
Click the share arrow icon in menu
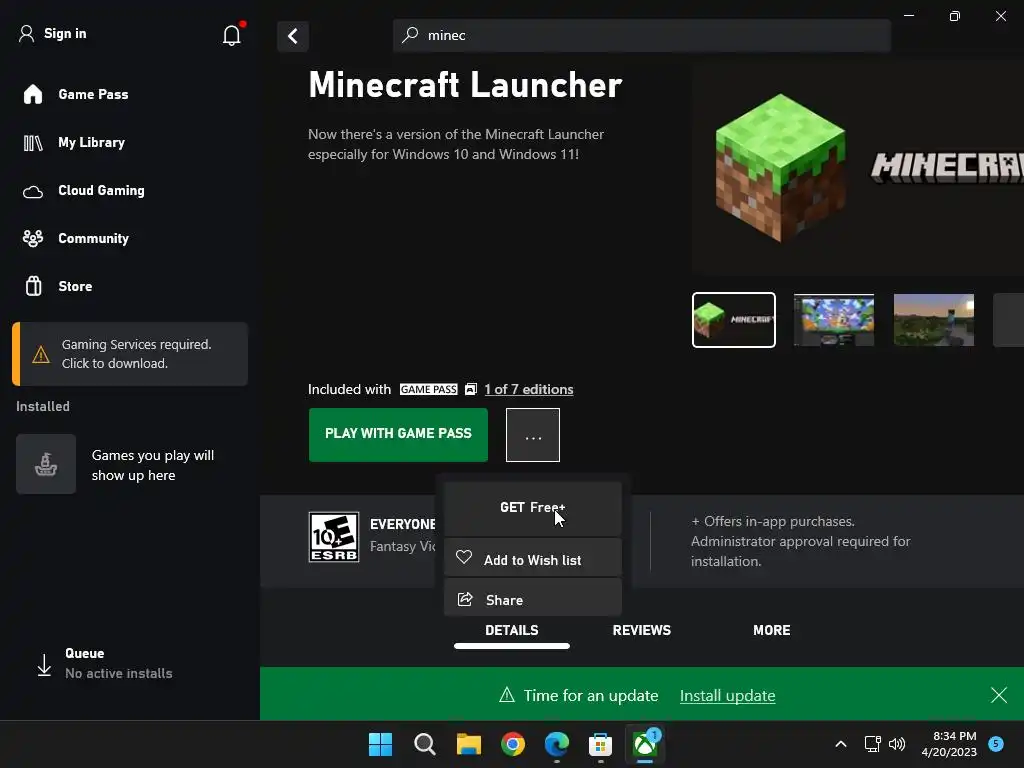pyautogui.click(x=465, y=600)
